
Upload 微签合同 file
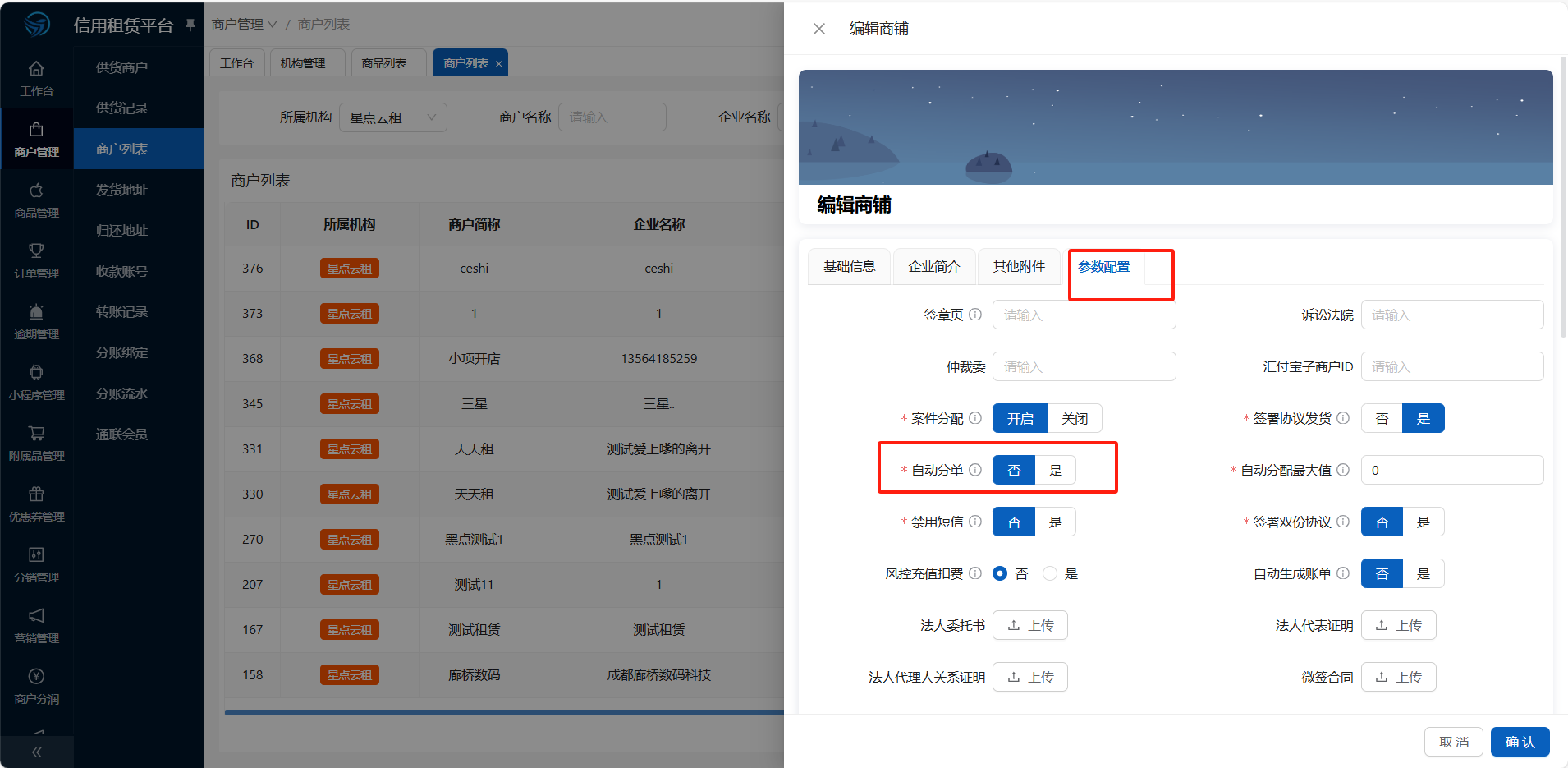(1398, 677)
